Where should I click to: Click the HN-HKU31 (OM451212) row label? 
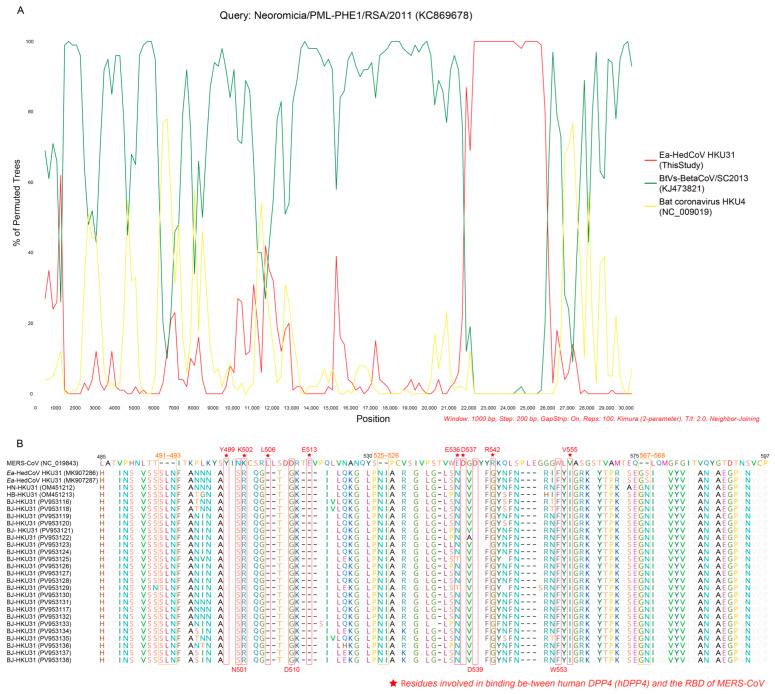point(41,487)
